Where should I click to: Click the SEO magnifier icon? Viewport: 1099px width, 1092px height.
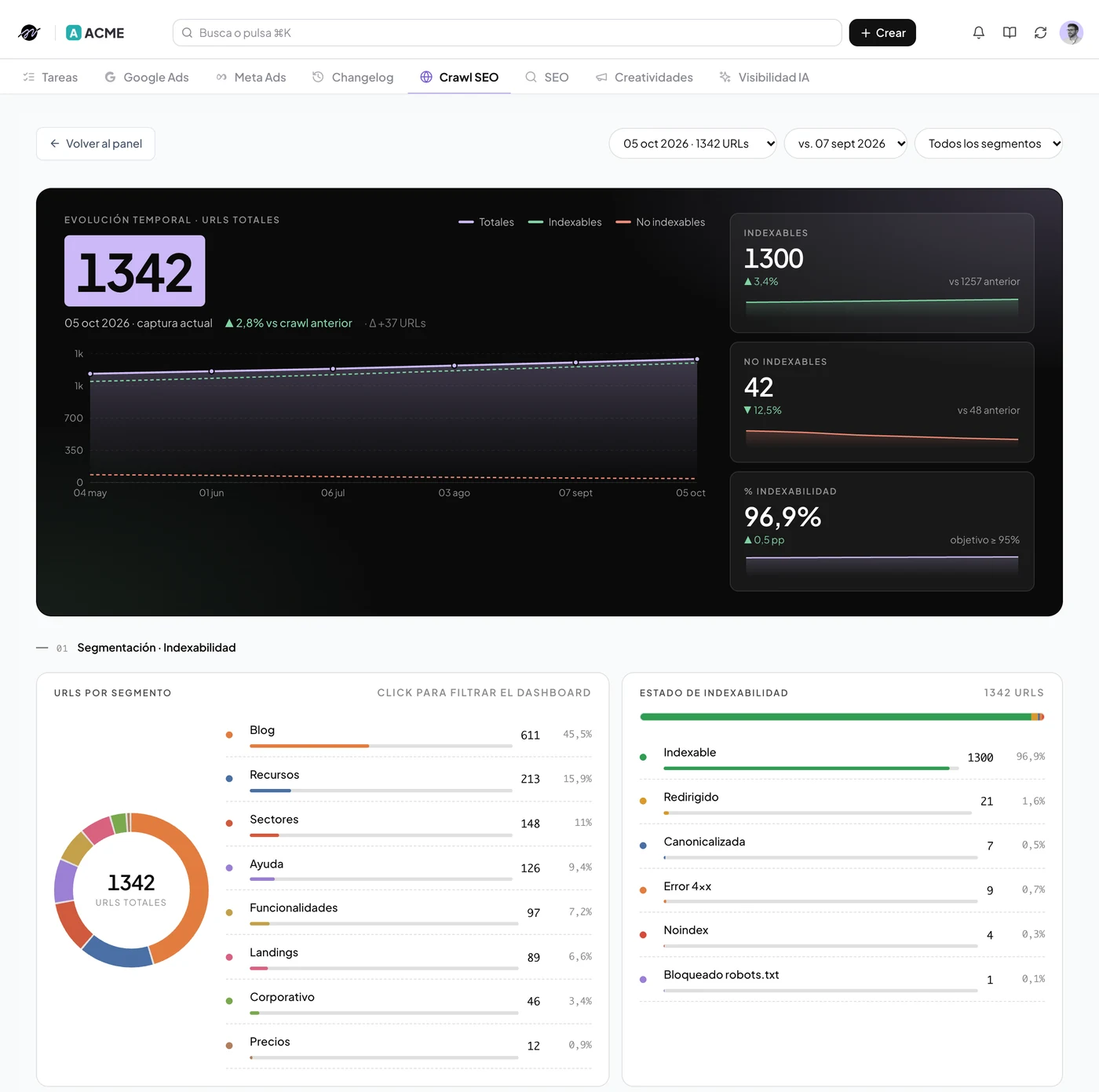[531, 77]
